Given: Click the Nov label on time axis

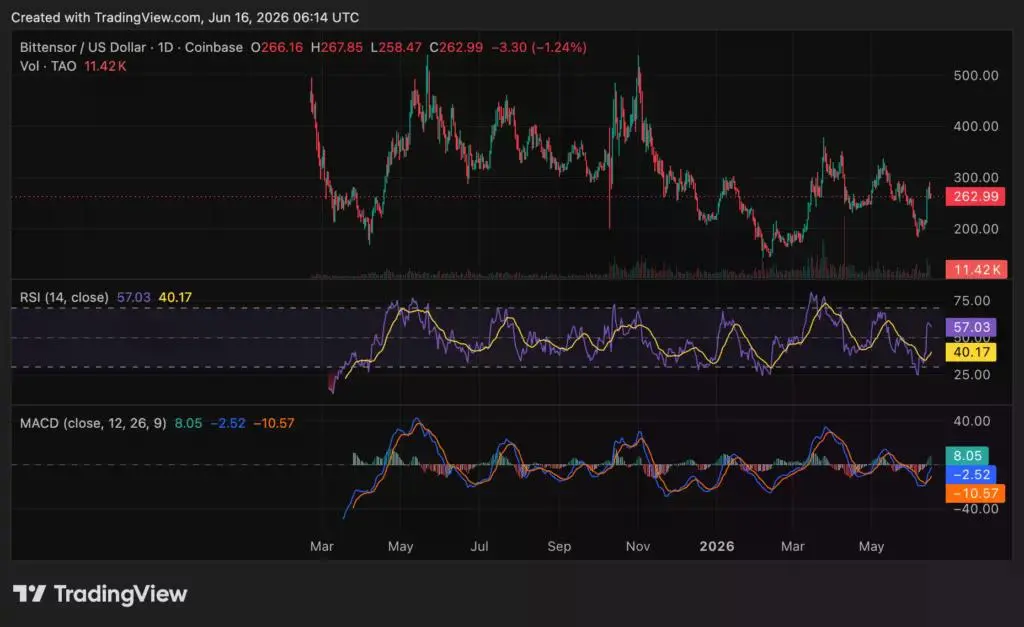Looking at the screenshot, I should [x=637, y=547].
